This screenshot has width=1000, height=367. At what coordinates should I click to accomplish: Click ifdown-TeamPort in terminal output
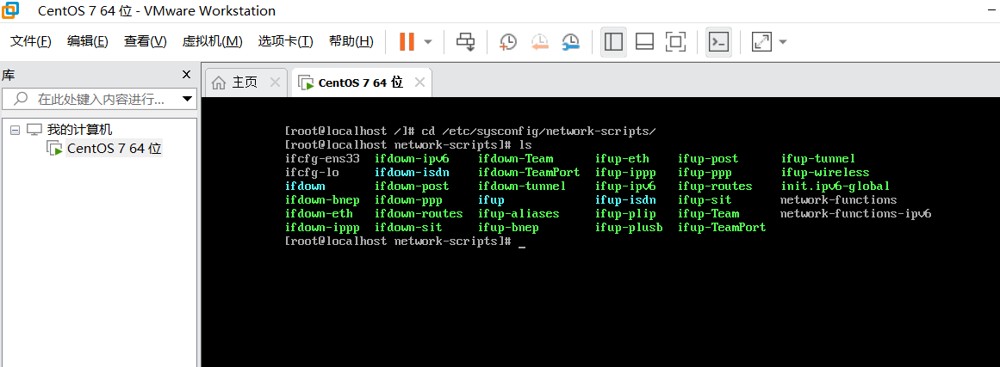pyautogui.click(x=529, y=172)
